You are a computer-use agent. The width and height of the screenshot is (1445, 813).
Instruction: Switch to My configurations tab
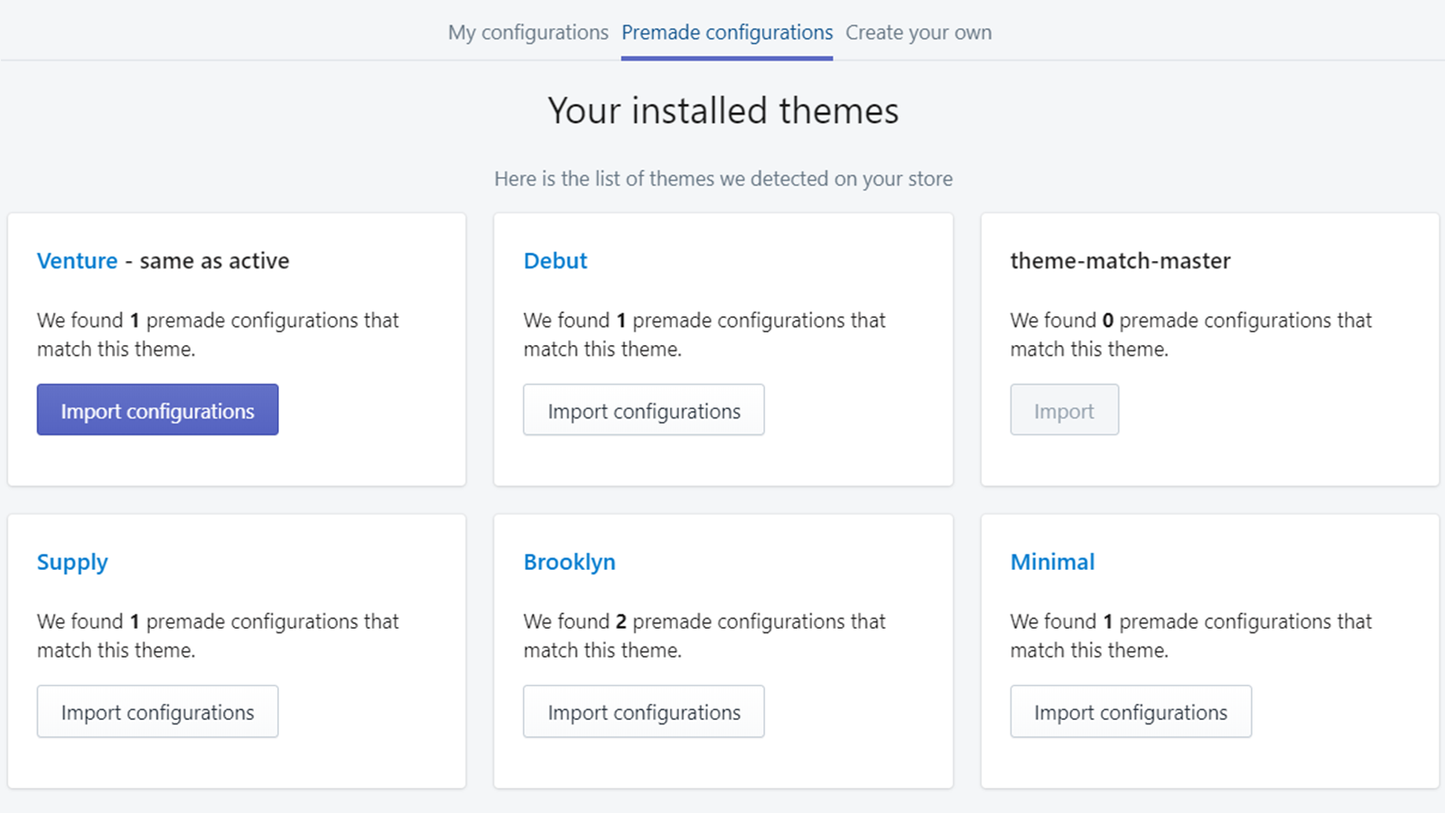pos(528,32)
